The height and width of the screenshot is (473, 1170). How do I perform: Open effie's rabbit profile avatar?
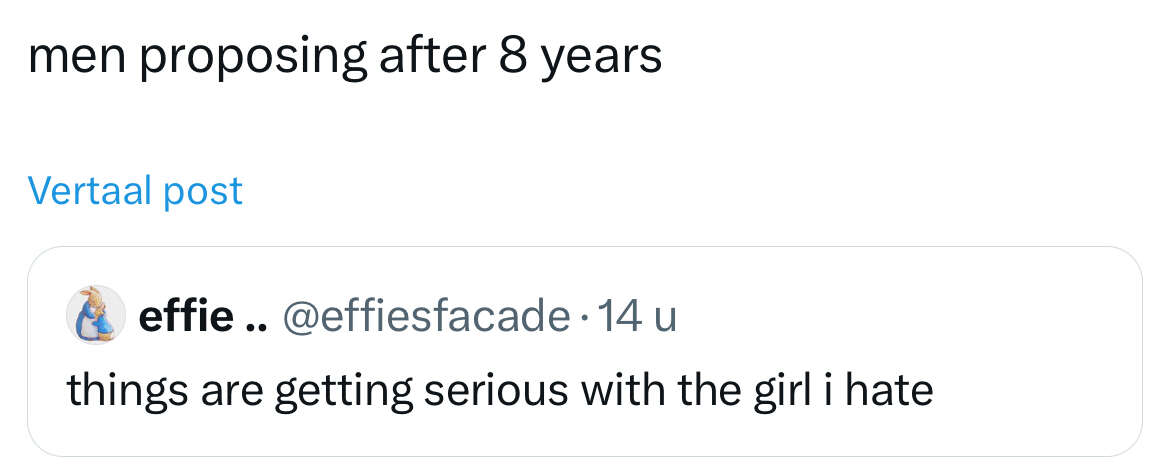click(95, 314)
